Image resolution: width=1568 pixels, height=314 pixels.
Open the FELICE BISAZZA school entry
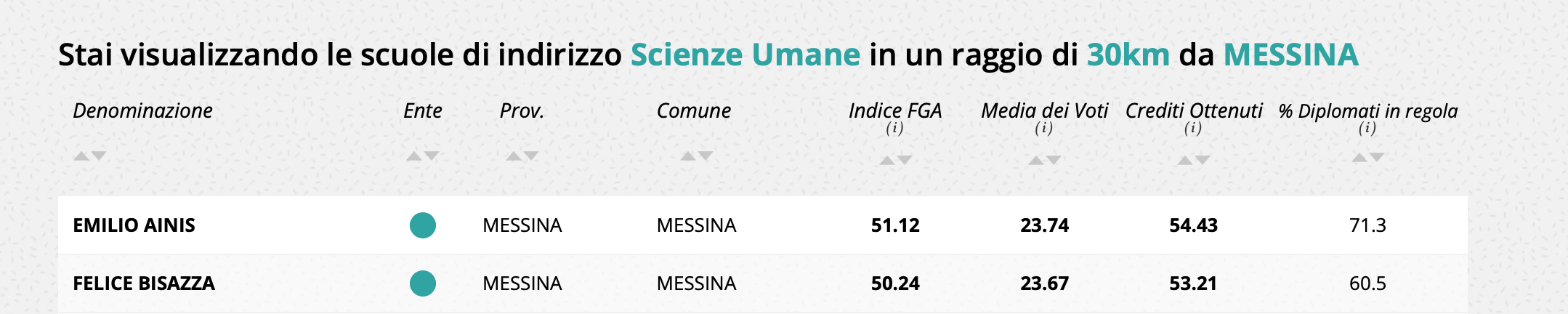[144, 283]
